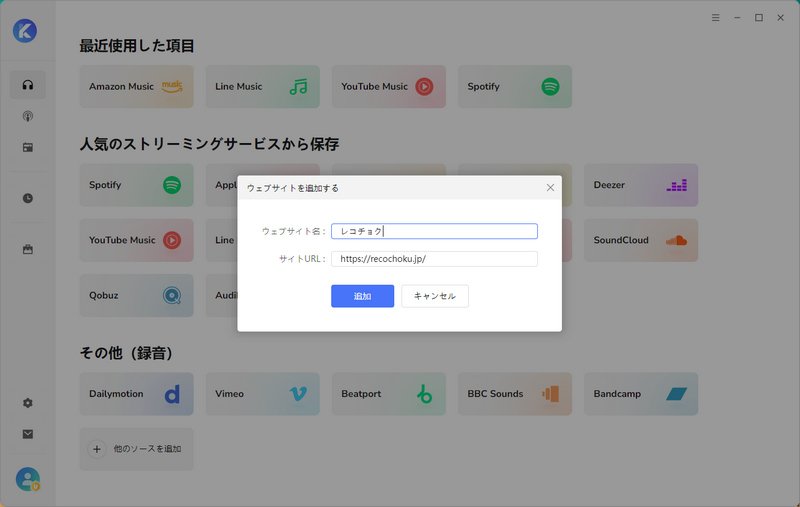Click the Vimeo v logo icon
Image resolution: width=800 pixels, height=507 pixels.
coord(298,394)
